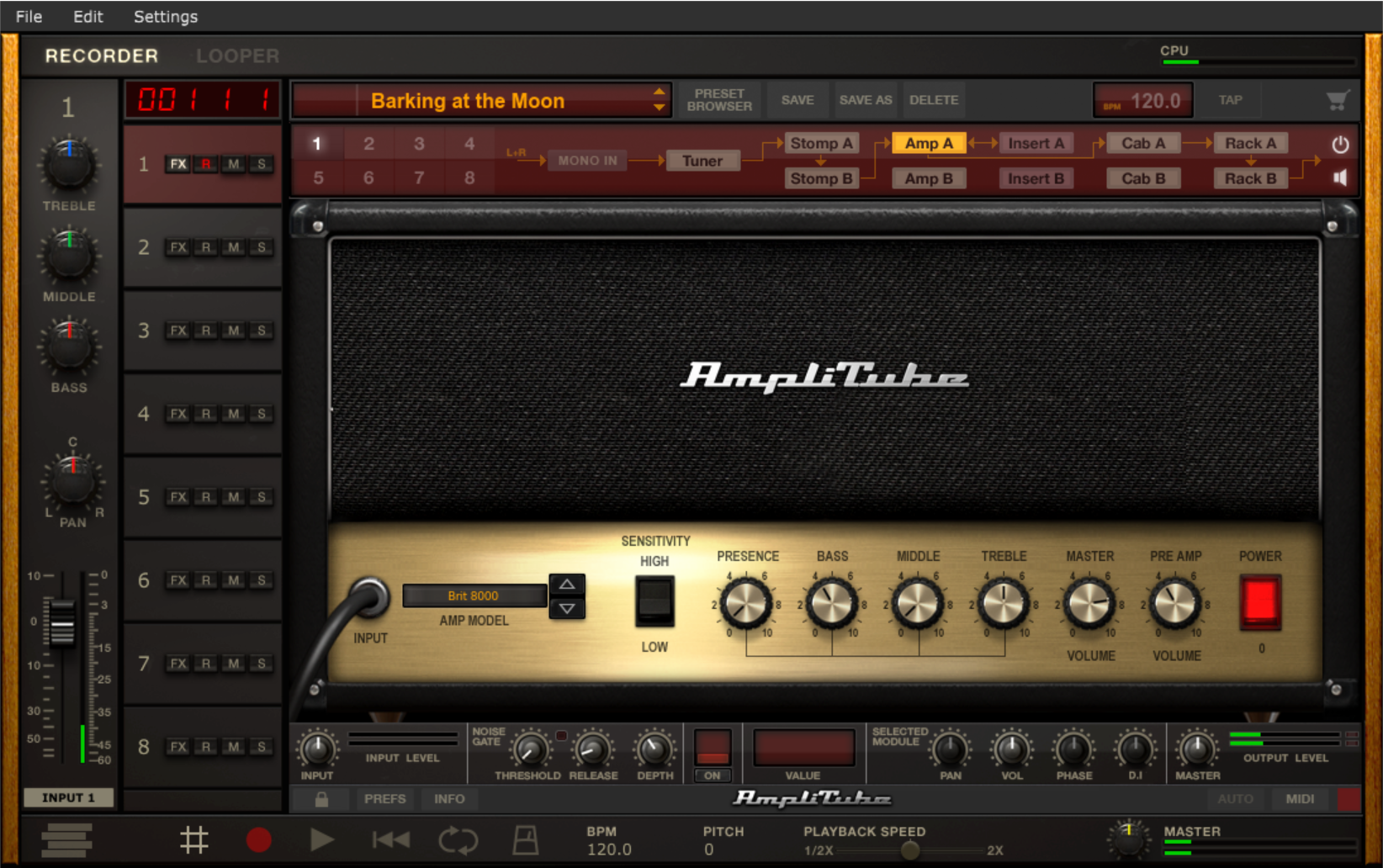Image resolution: width=1383 pixels, height=868 pixels.
Task: Select next amp model with down arrow
Action: click(567, 608)
